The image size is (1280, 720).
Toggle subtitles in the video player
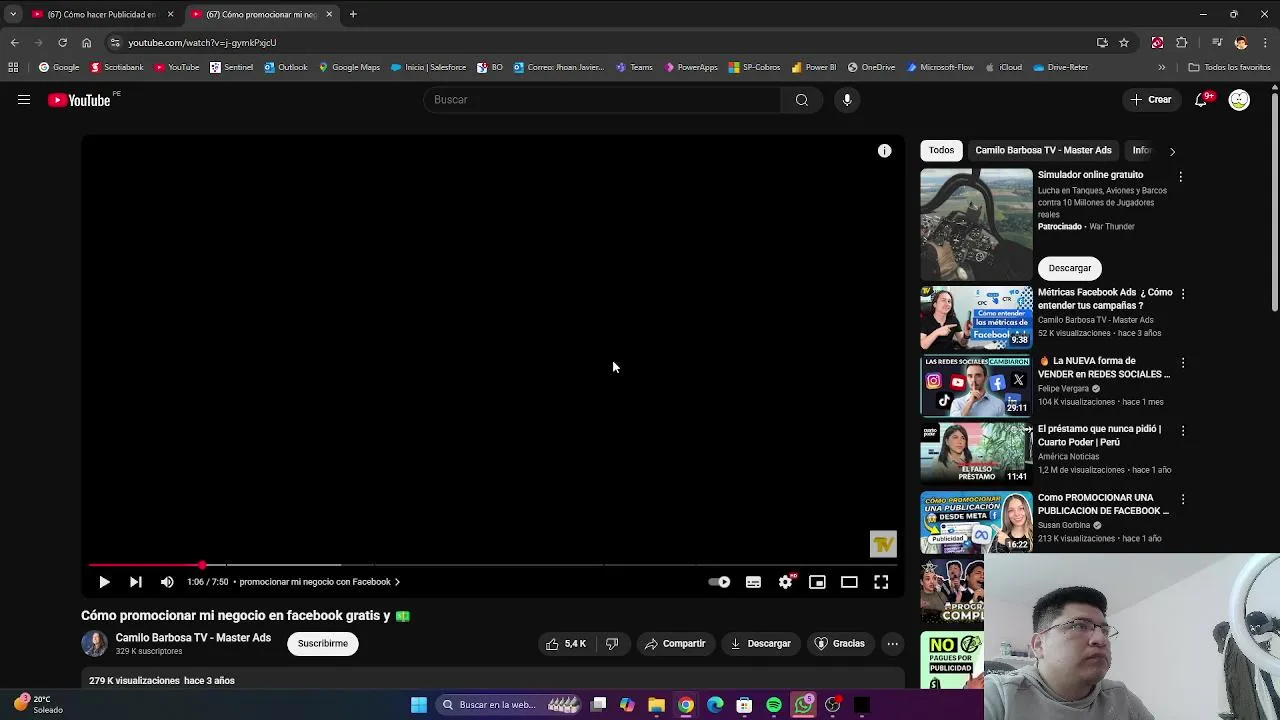(x=753, y=582)
